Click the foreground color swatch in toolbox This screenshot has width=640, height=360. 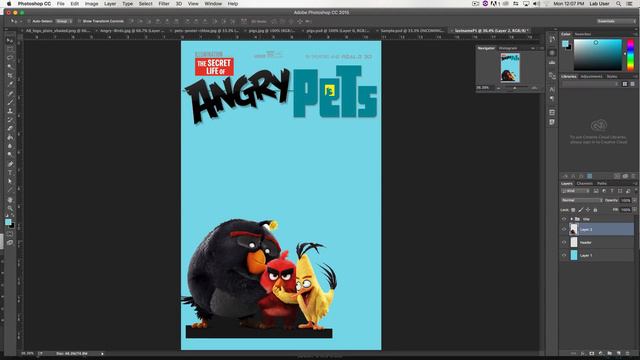pos(8,222)
